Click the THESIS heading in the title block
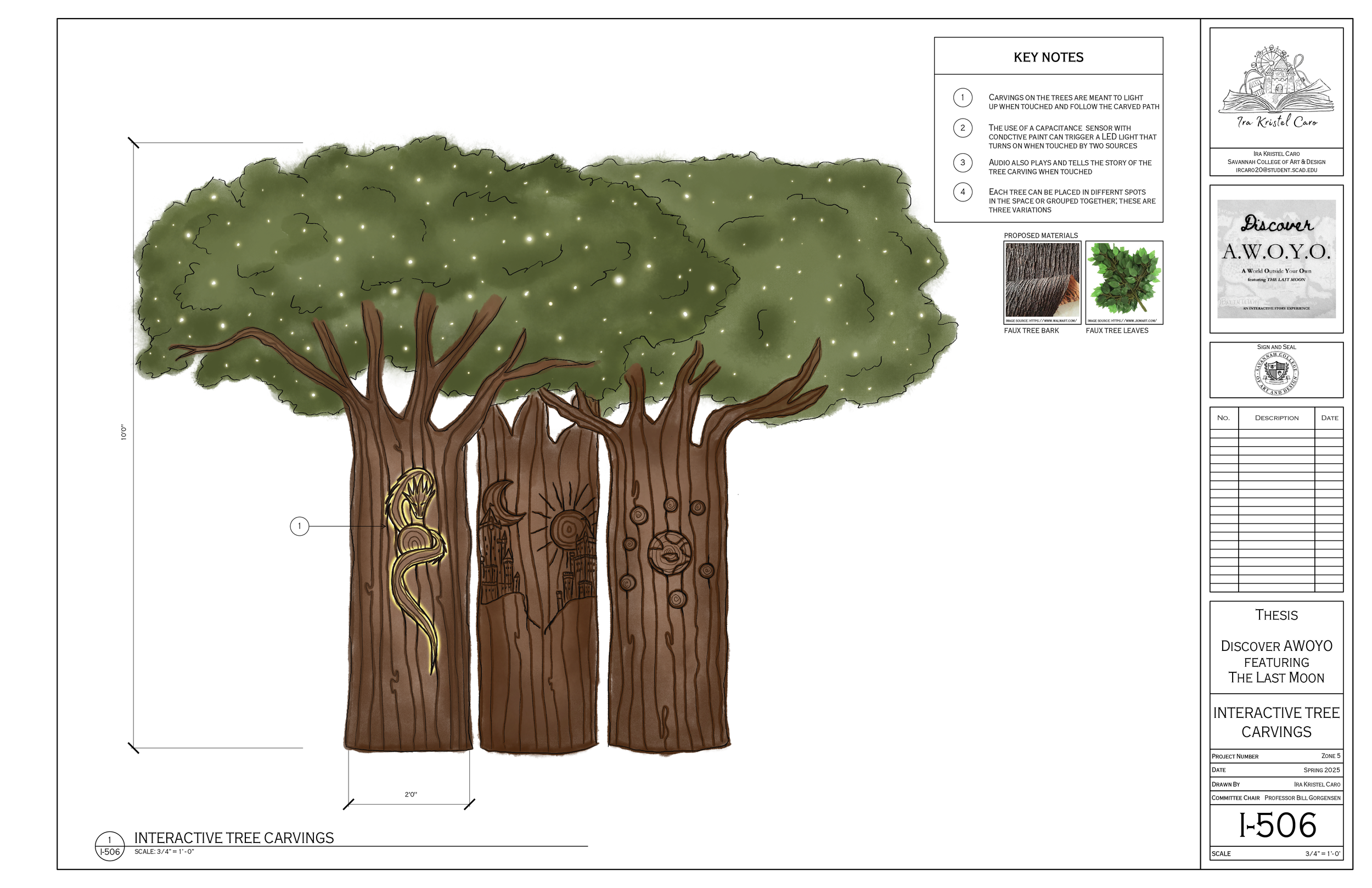Image resolution: width=1372 pixels, height=888 pixels. point(1277,615)
